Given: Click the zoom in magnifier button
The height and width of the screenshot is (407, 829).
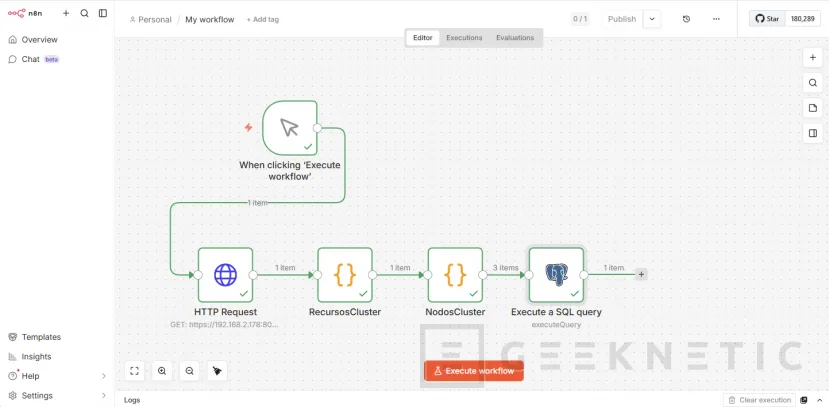Looking at the screenshot, I should pyautogui.click(x=162, y=371).
